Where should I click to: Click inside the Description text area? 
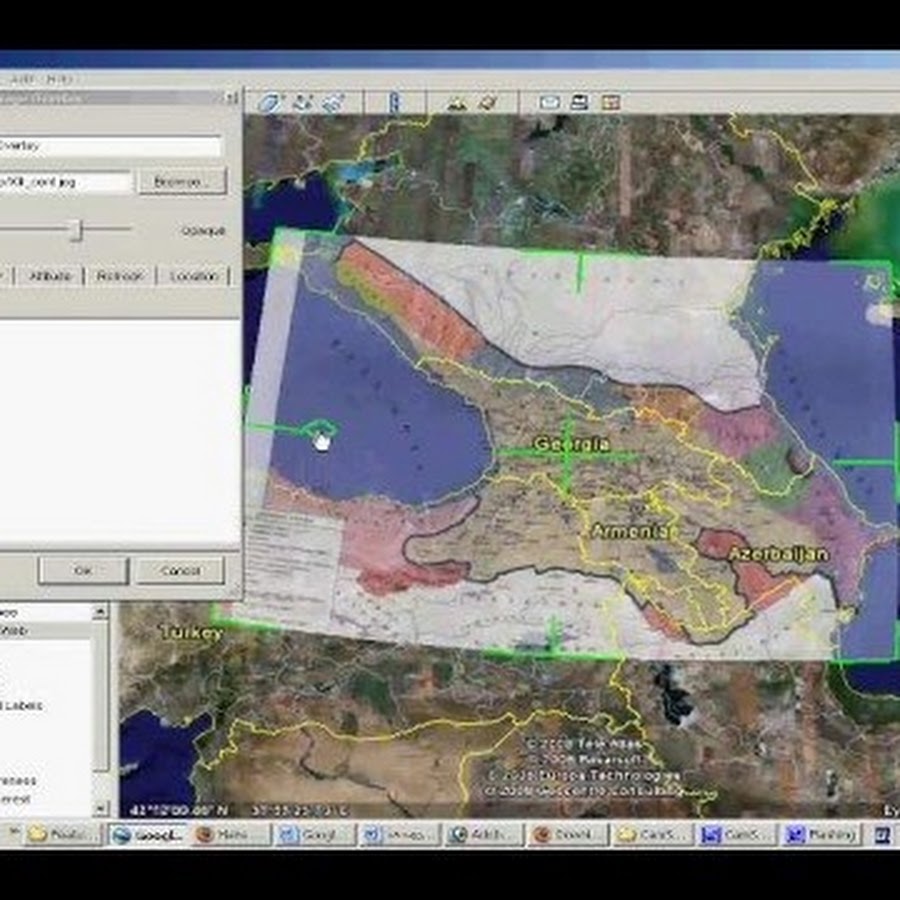pos(118,430)
